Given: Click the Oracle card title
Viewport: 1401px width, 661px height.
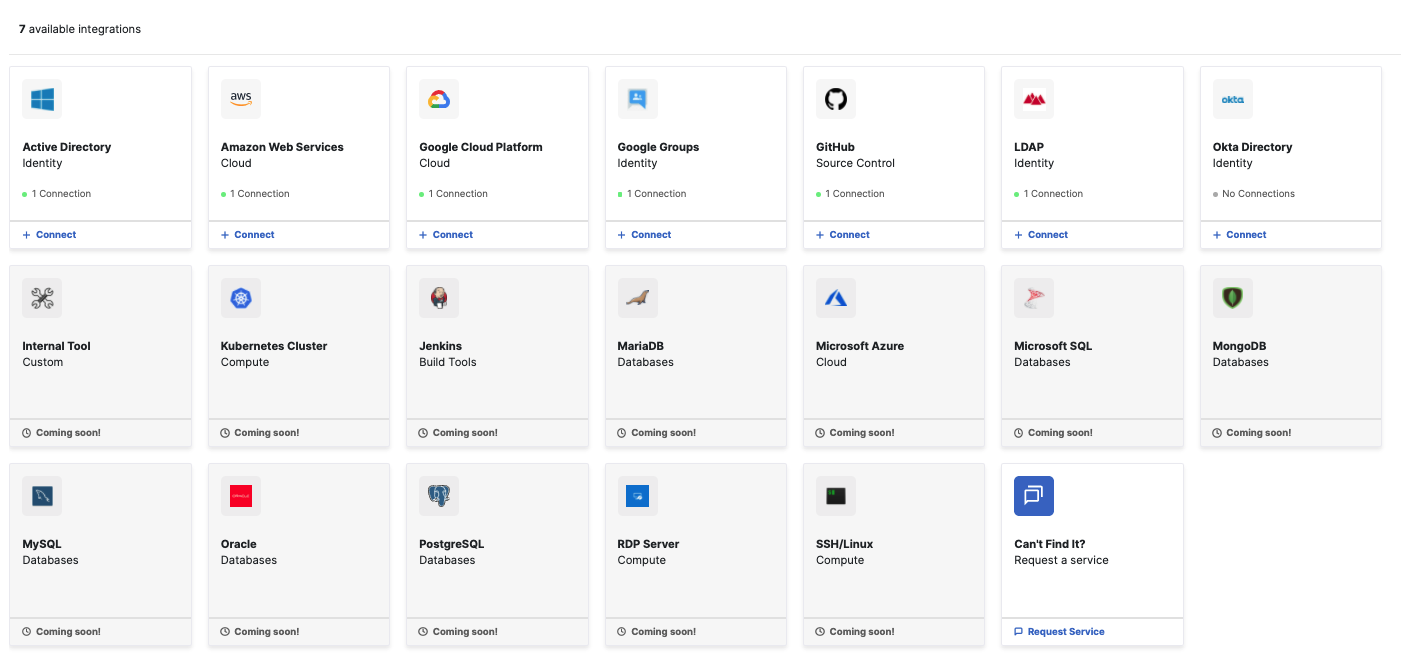Looking at the screenshot, I should [239, 544].
